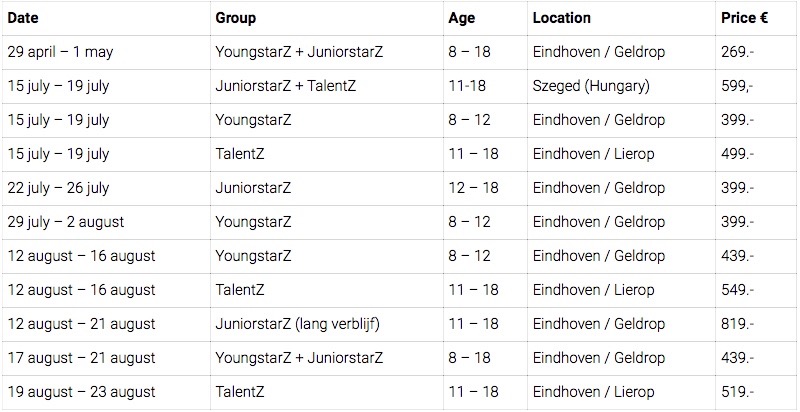Click the 599,- price cell

(737, 86)
